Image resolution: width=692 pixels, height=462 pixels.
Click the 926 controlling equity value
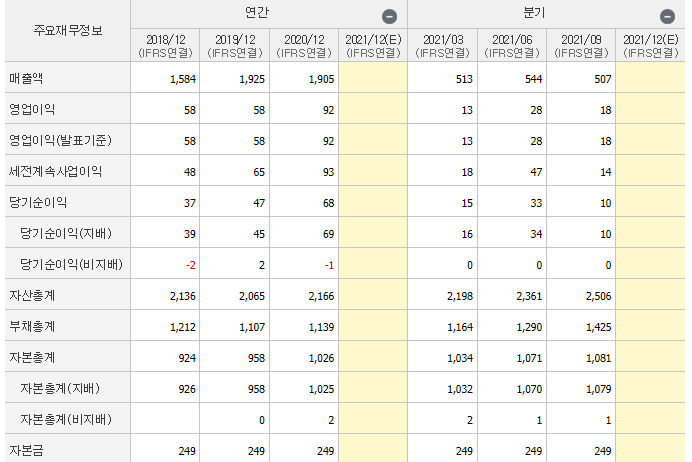[187, 389]
